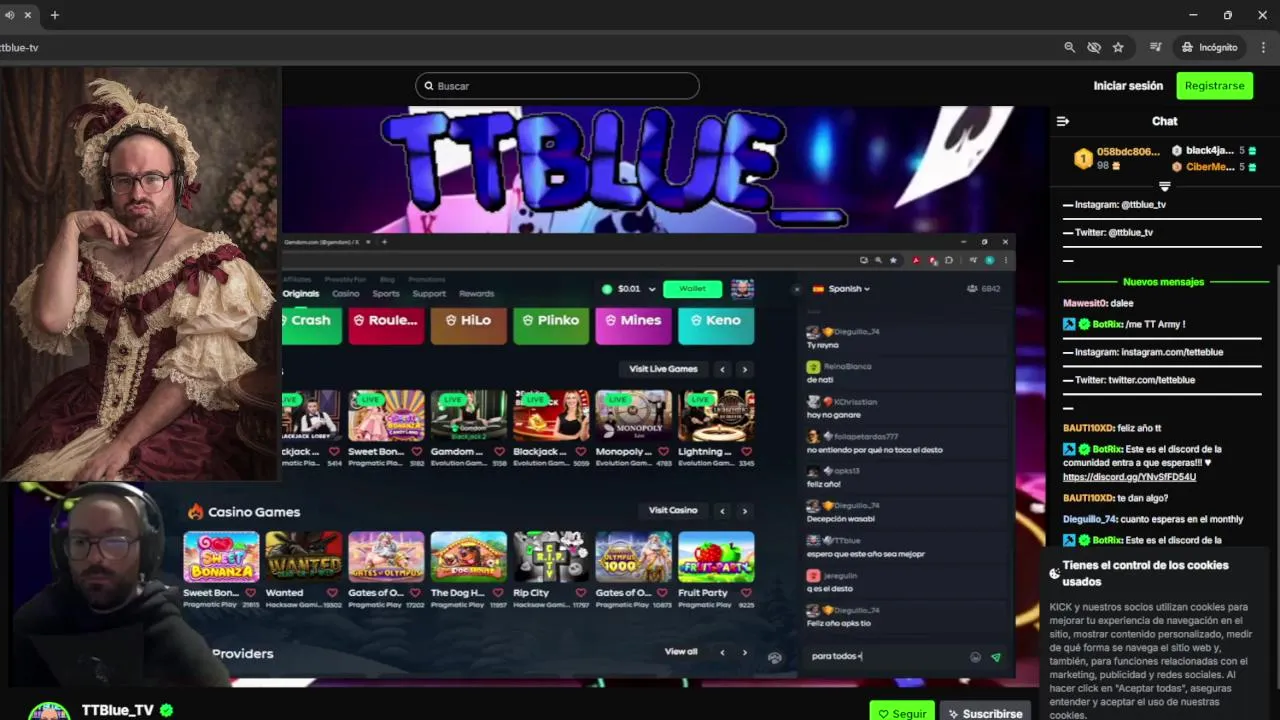Click the Gamdom chat message input
The width and height of the screenshot is (1280, 720).
885,656
